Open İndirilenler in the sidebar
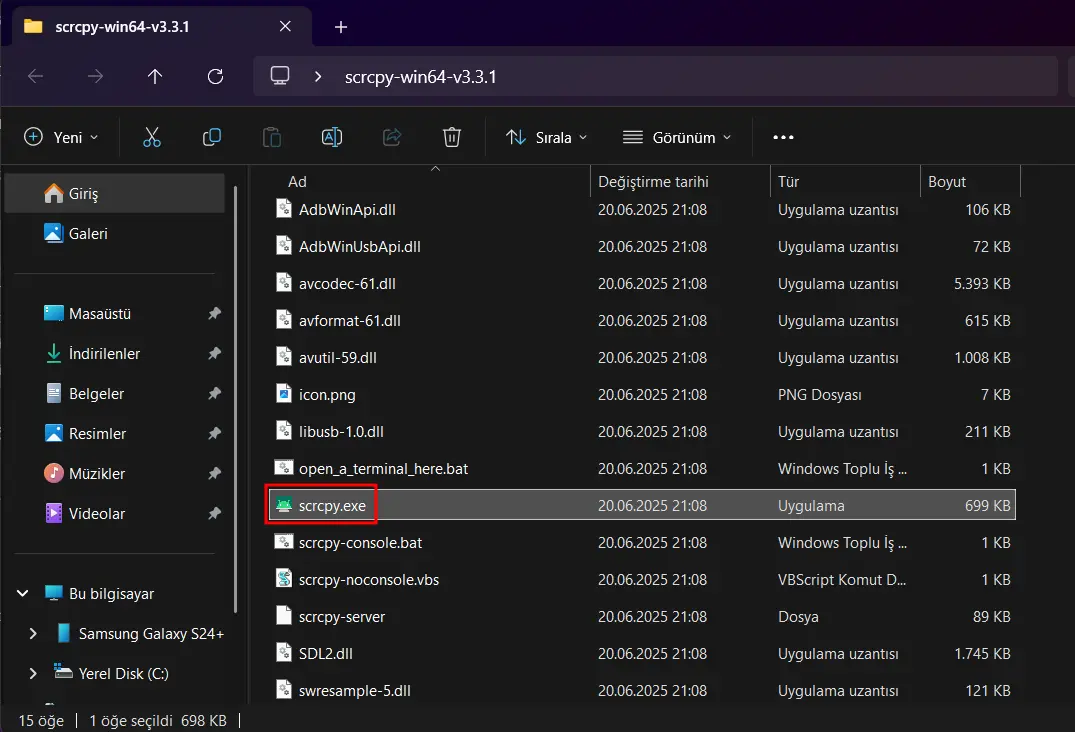 [114, 353]
